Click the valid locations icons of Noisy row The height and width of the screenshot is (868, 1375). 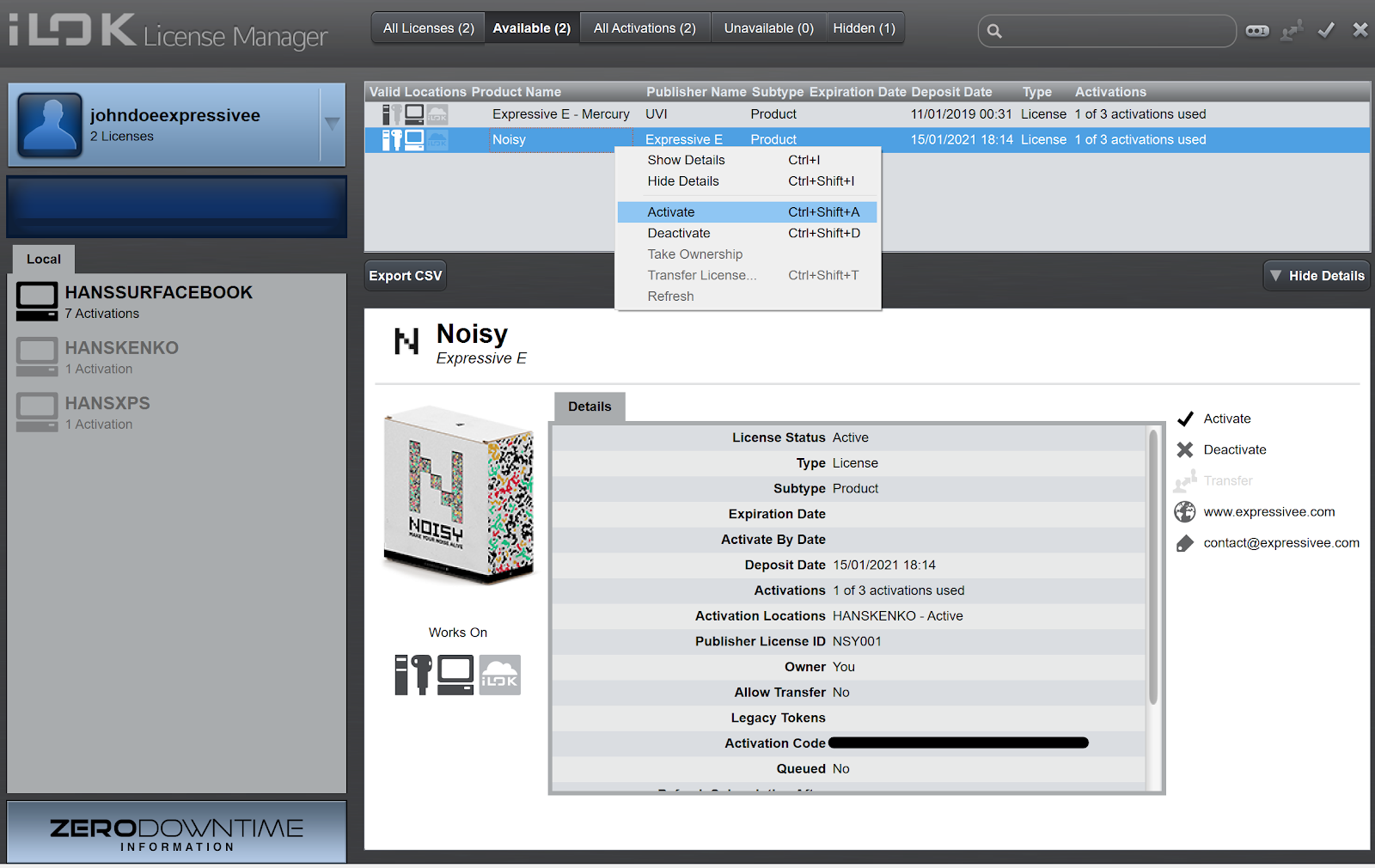pos(415,140)
